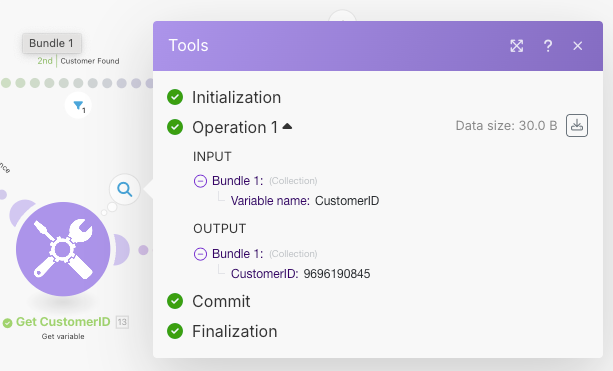The width and height of the screenshot is (613, 371).
Task: Click the magnifier inspection bubble
Action: (125, 190)
